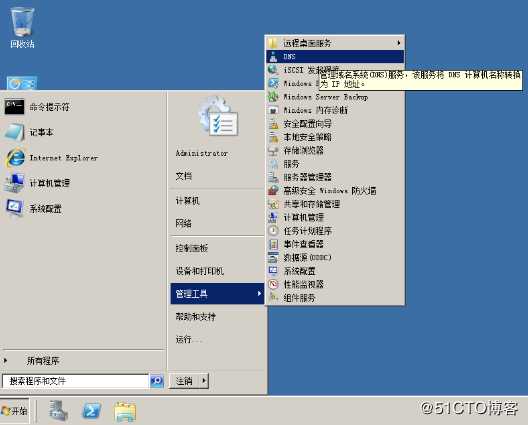Open 帮助和支持 from the Start menu
Image resolution: width=528 pixels, height=425 pixels.
pos(196,317)
